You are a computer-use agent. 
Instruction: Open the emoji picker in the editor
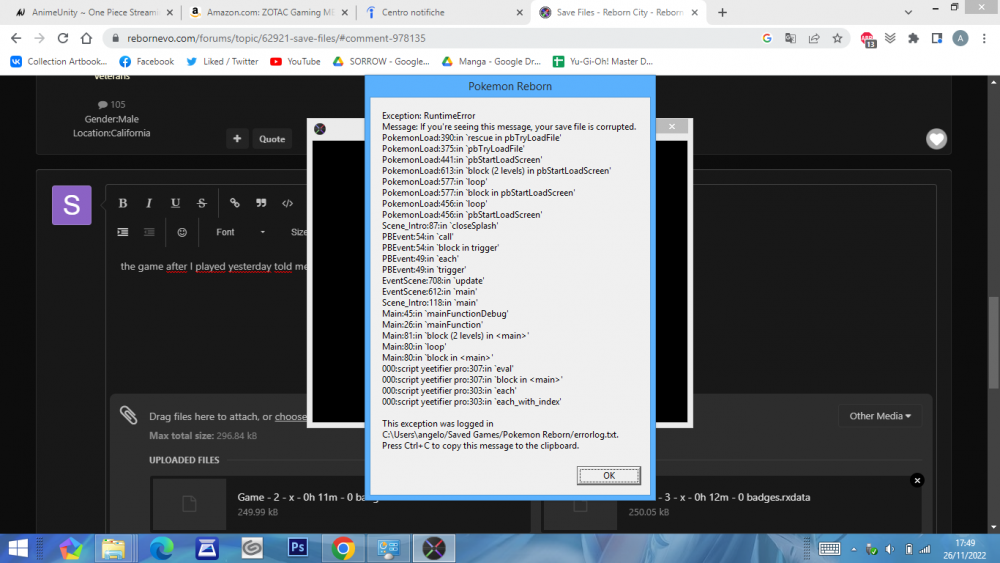coord(182,232)
